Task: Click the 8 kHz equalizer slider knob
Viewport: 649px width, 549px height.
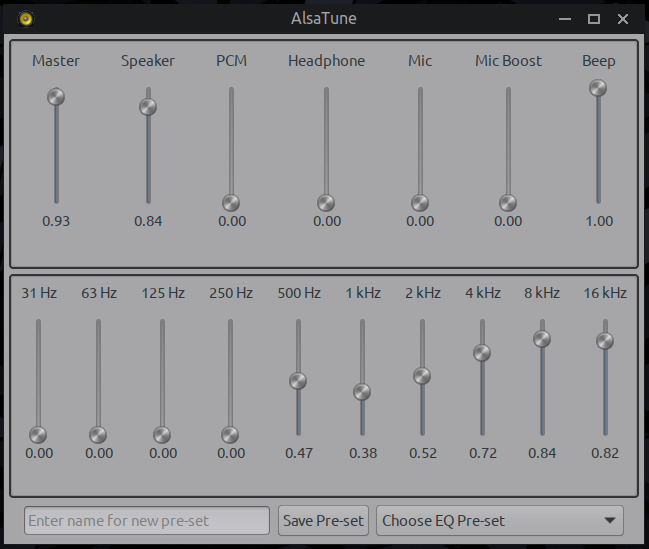Action: coord(542,339)
